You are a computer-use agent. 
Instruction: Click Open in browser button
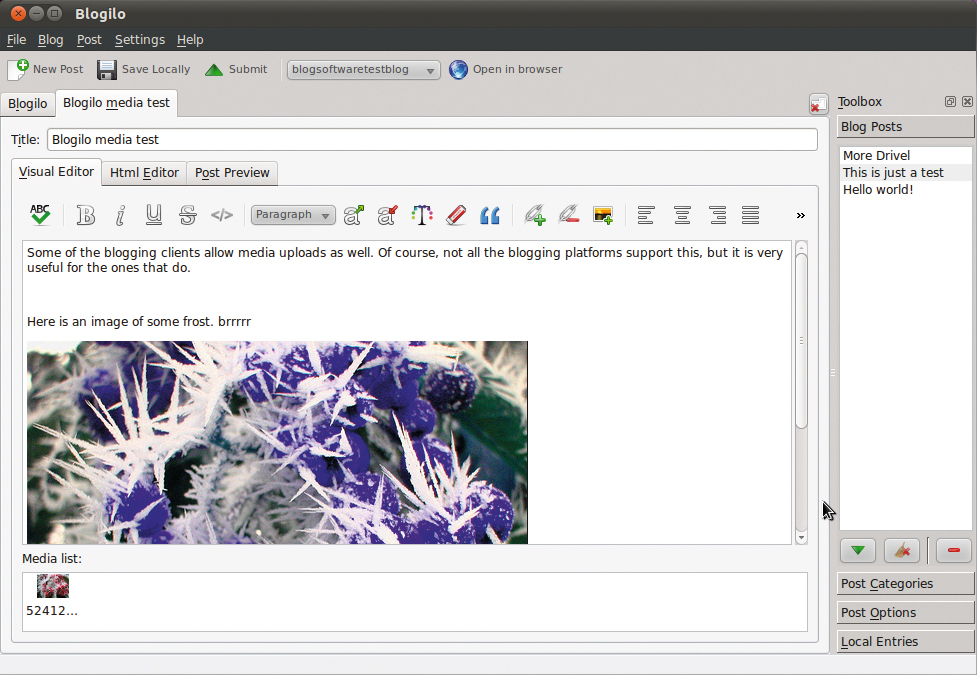point(505,69)
